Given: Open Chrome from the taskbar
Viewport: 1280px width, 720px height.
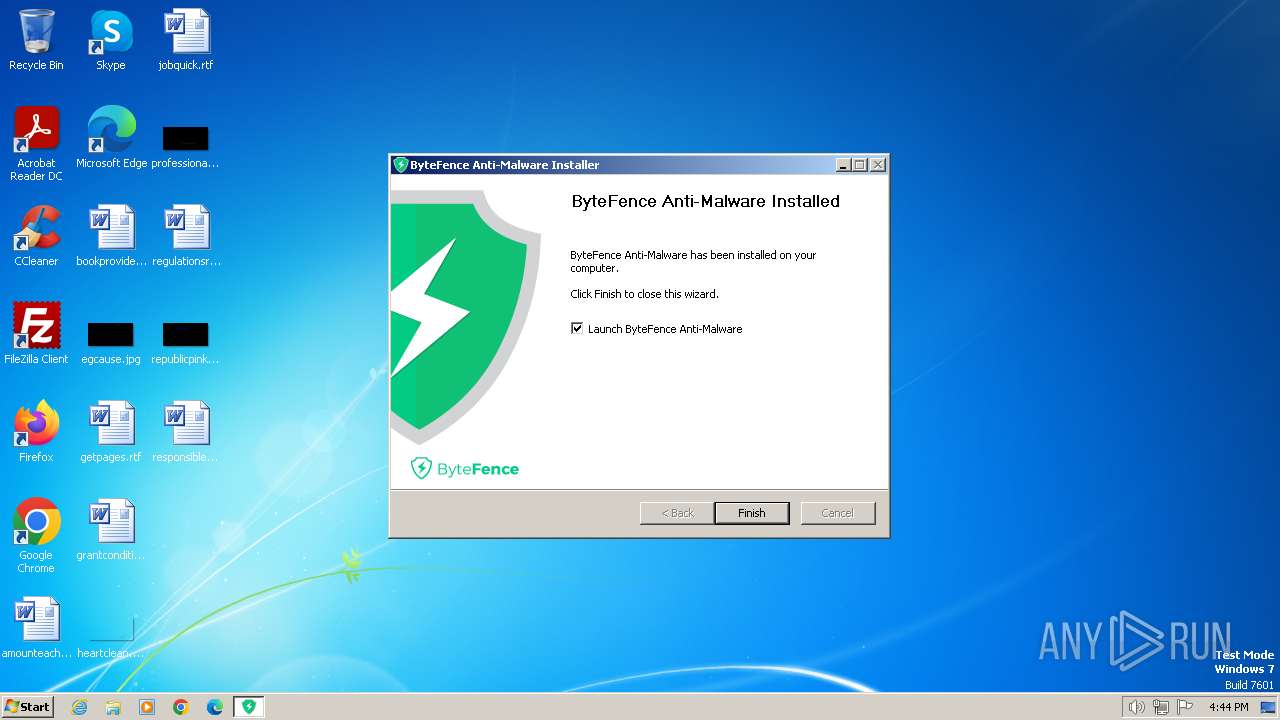Looking at the screenshot, I should tap(181, 707).
